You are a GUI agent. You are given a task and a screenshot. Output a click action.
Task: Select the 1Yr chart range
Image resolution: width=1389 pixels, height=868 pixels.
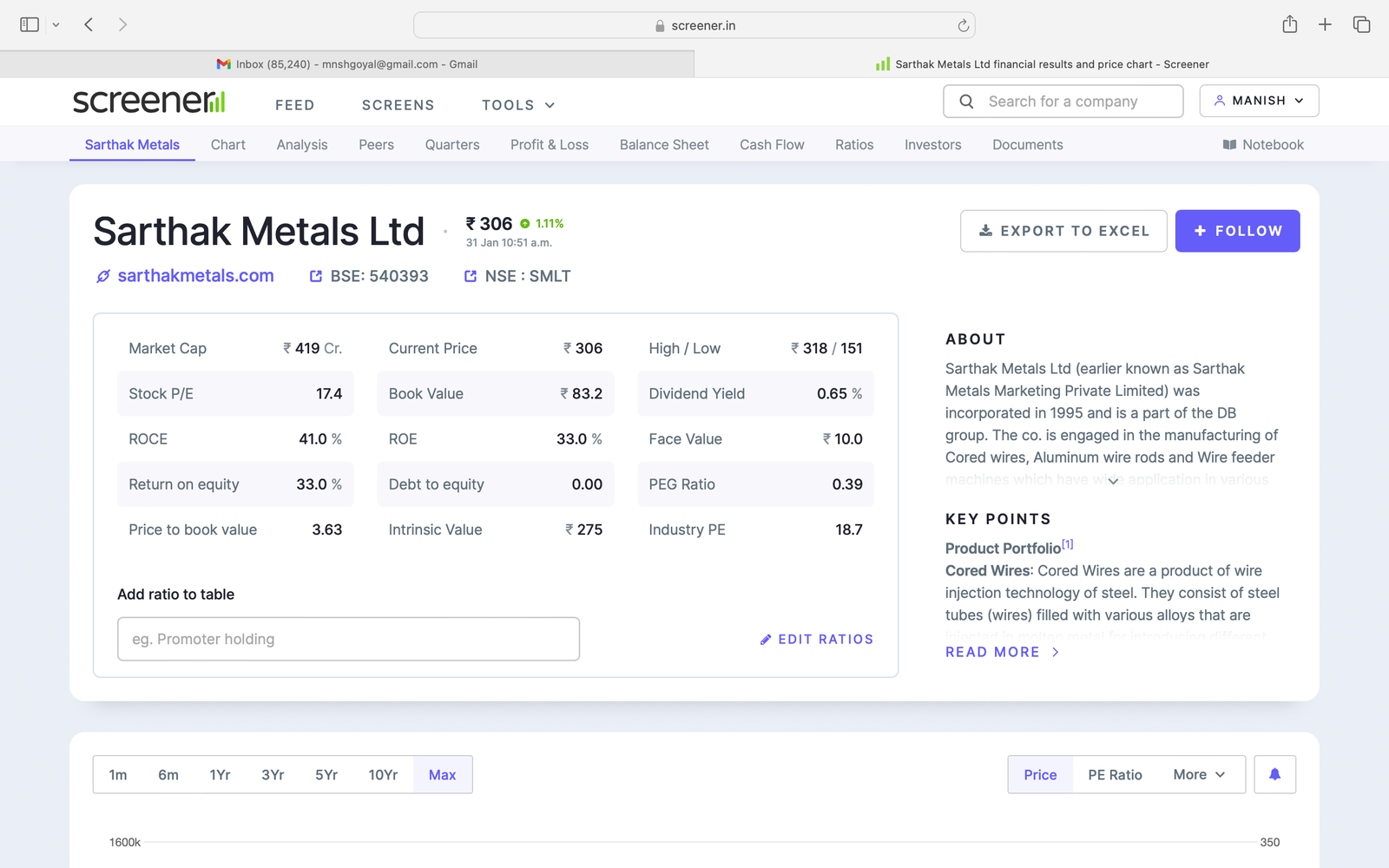pyautogui.click(x=220, y=774)
